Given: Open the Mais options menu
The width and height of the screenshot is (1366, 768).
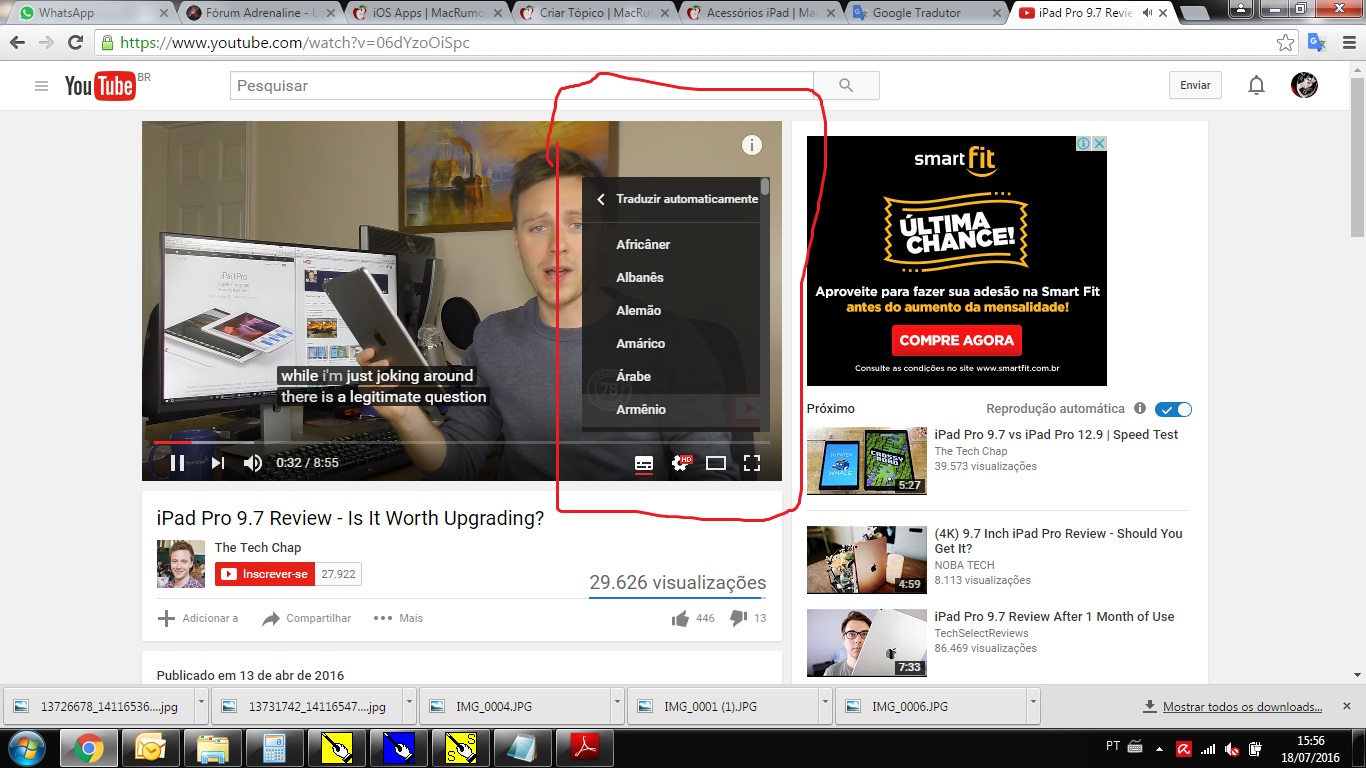Looking at the screenshot, I should coord(398,618).
